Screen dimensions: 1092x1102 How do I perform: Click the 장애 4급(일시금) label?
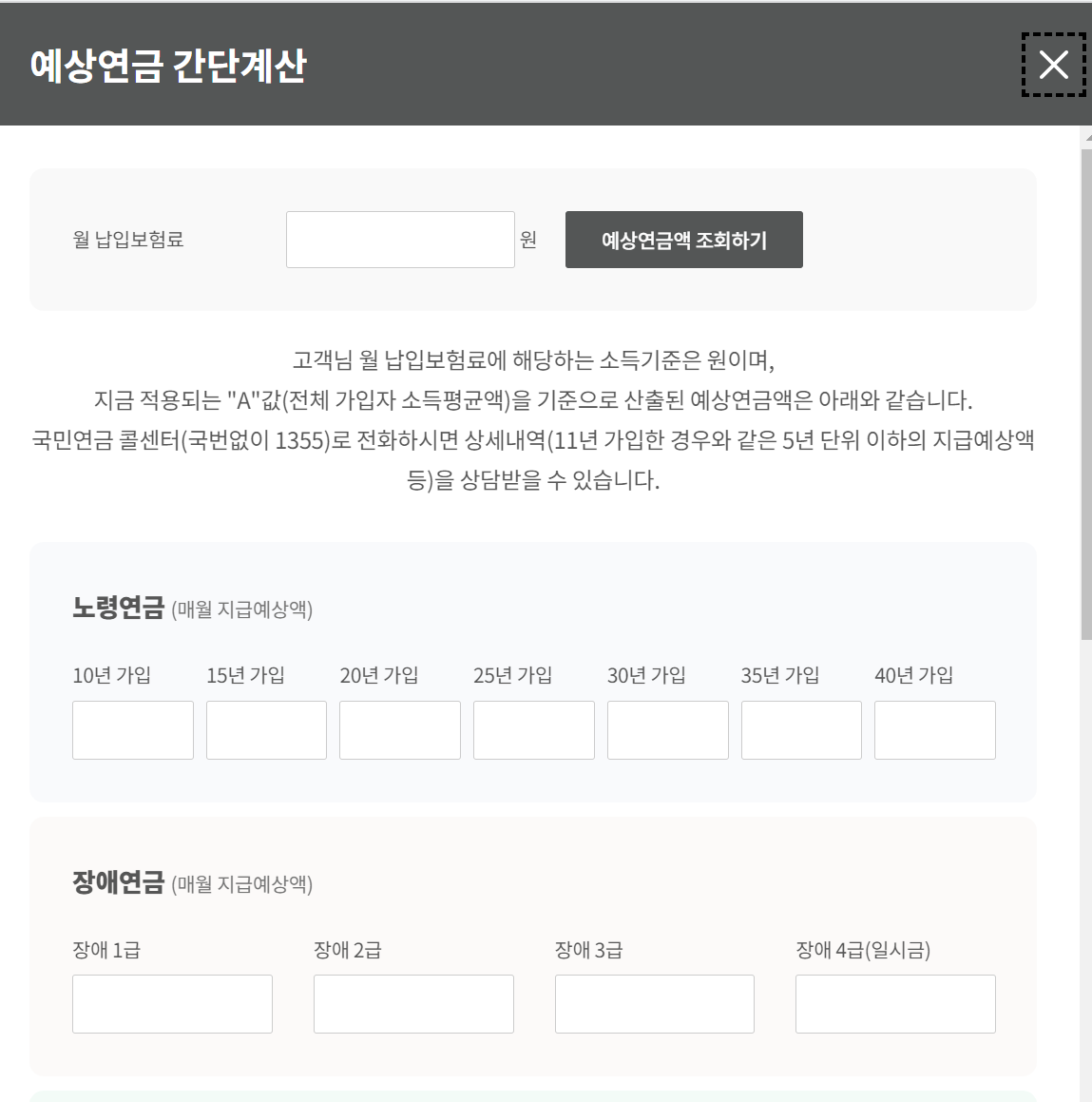pos(863,950)
